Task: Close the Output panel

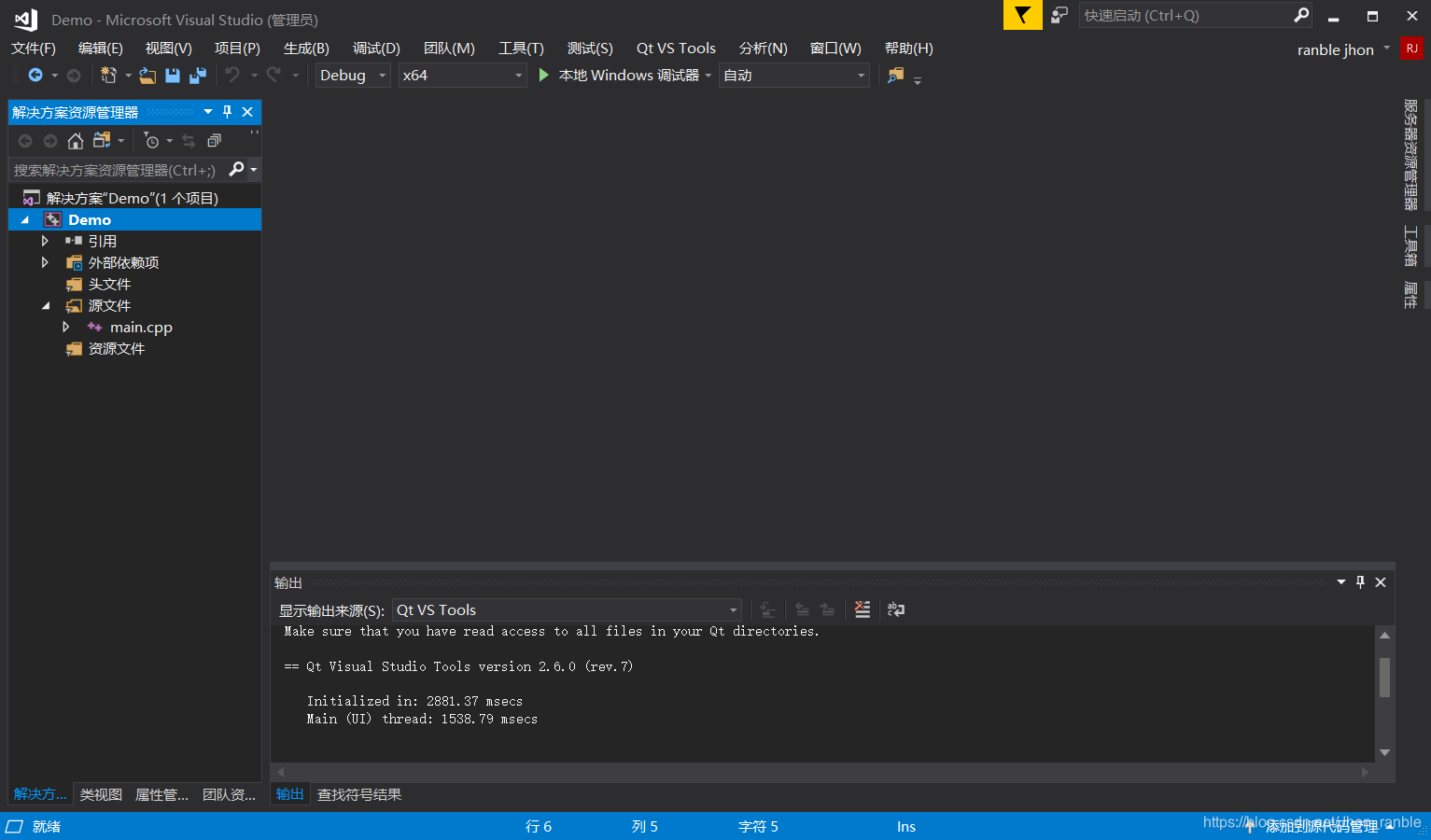Action: tap(1381, 582)
